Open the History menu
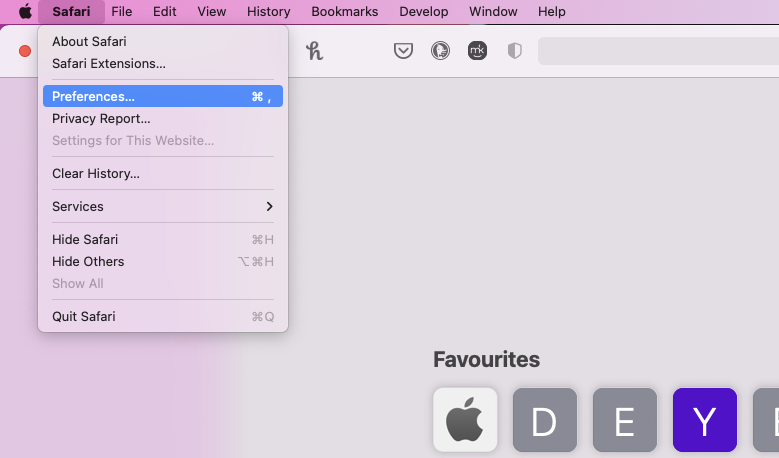Image resolution: width=779 pixels, height=458 pixels. pyautogui.click(x=269, y=11)
